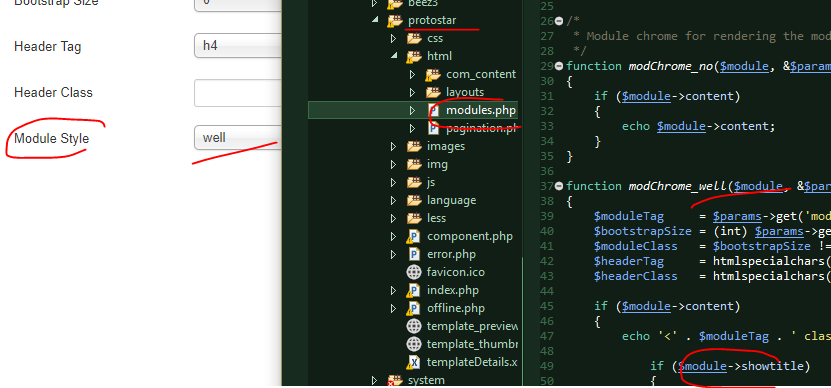Screen dimensions: 831x388
Task: Open the Header Tag dropdown showing h4
Action: tap(237, 46)
